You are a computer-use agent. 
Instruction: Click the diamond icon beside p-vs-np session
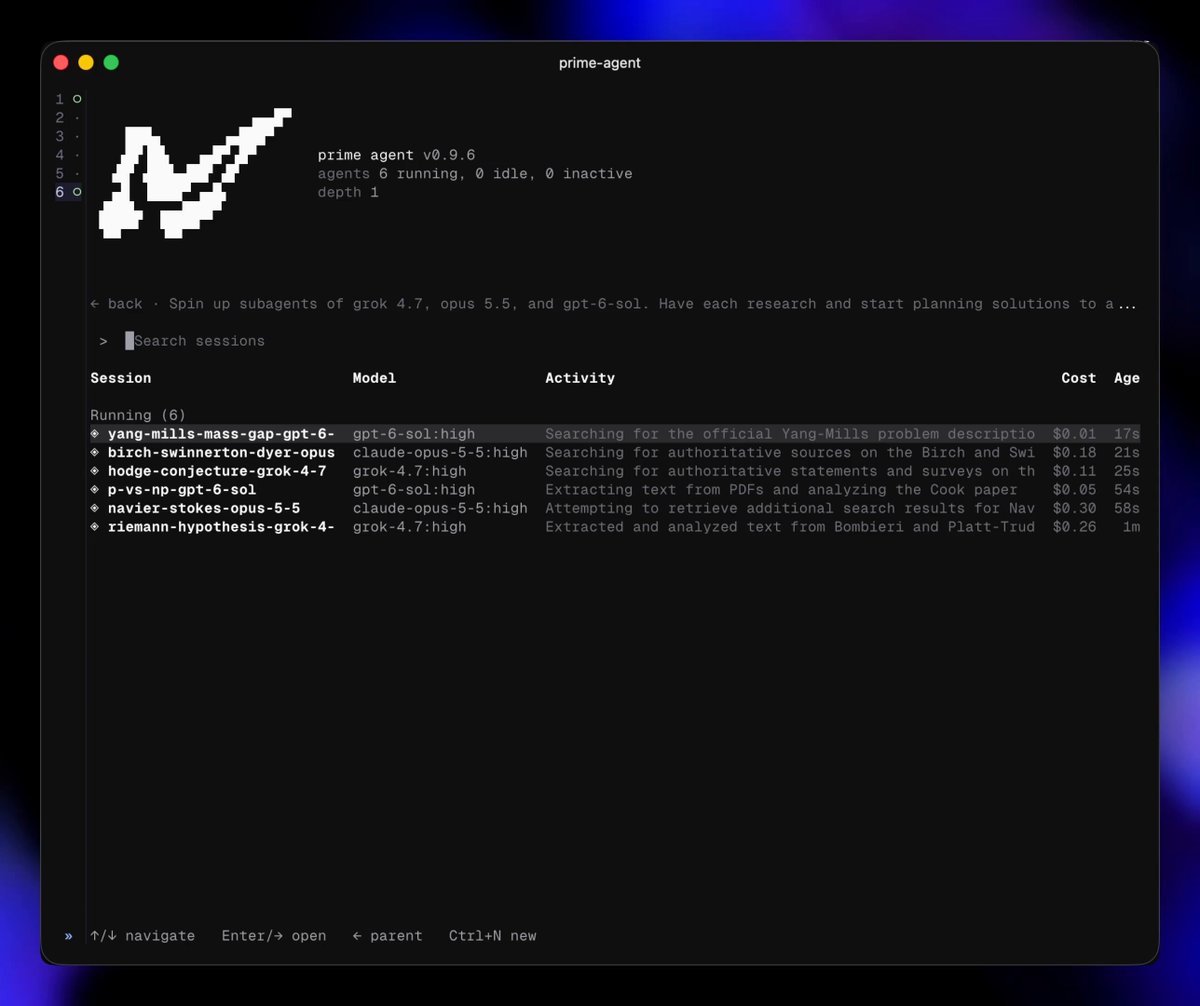click(95, 490)
